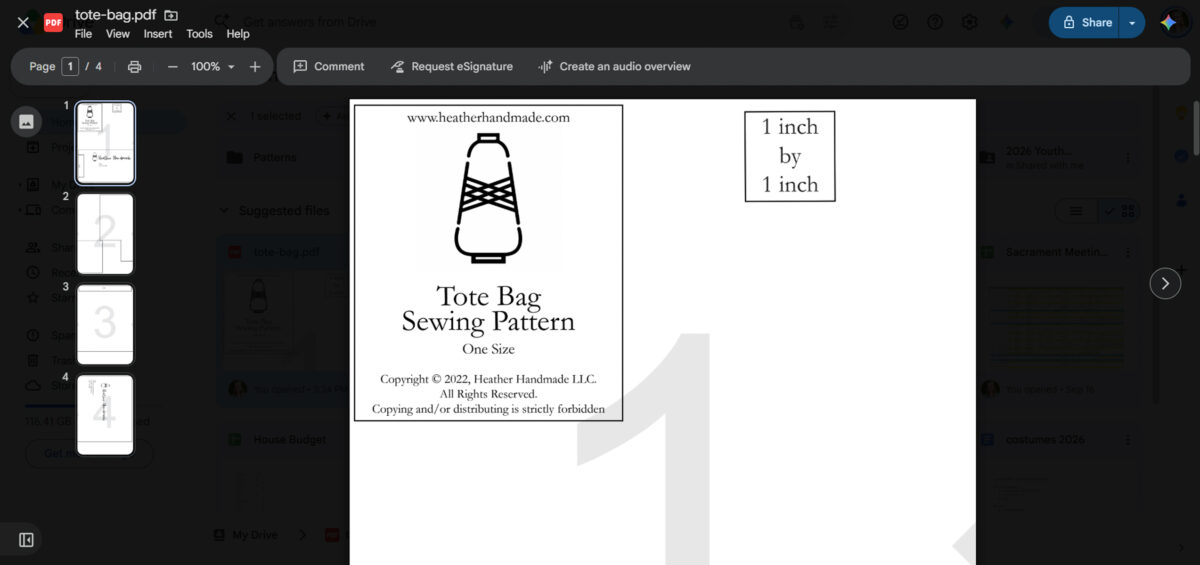The image size is (1200, 565).
Task: Click the page thumbnails view icon
Action: 26,121
